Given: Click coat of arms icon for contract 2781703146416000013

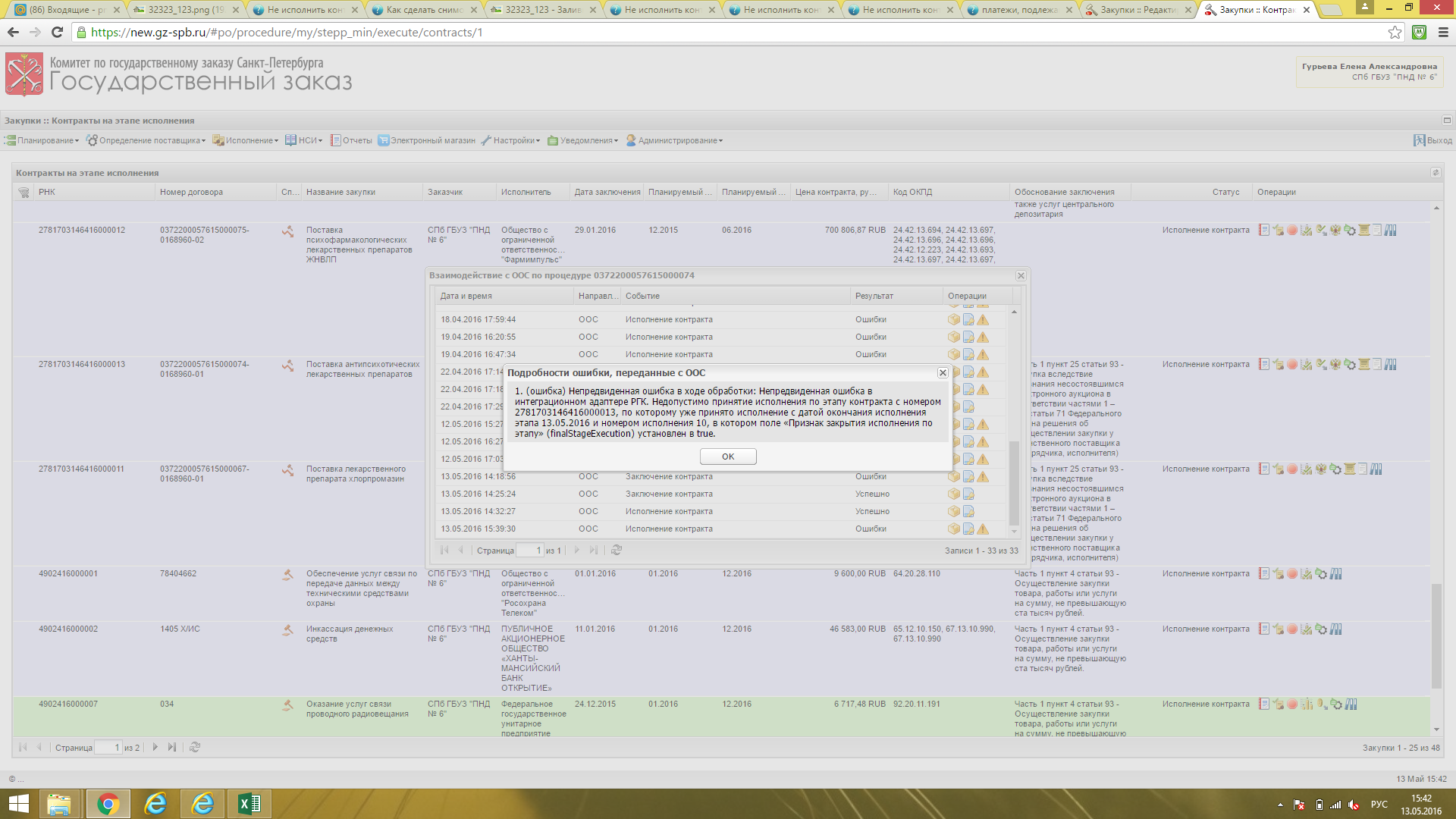Looking at the screenshot, I should click(1335, 365).
